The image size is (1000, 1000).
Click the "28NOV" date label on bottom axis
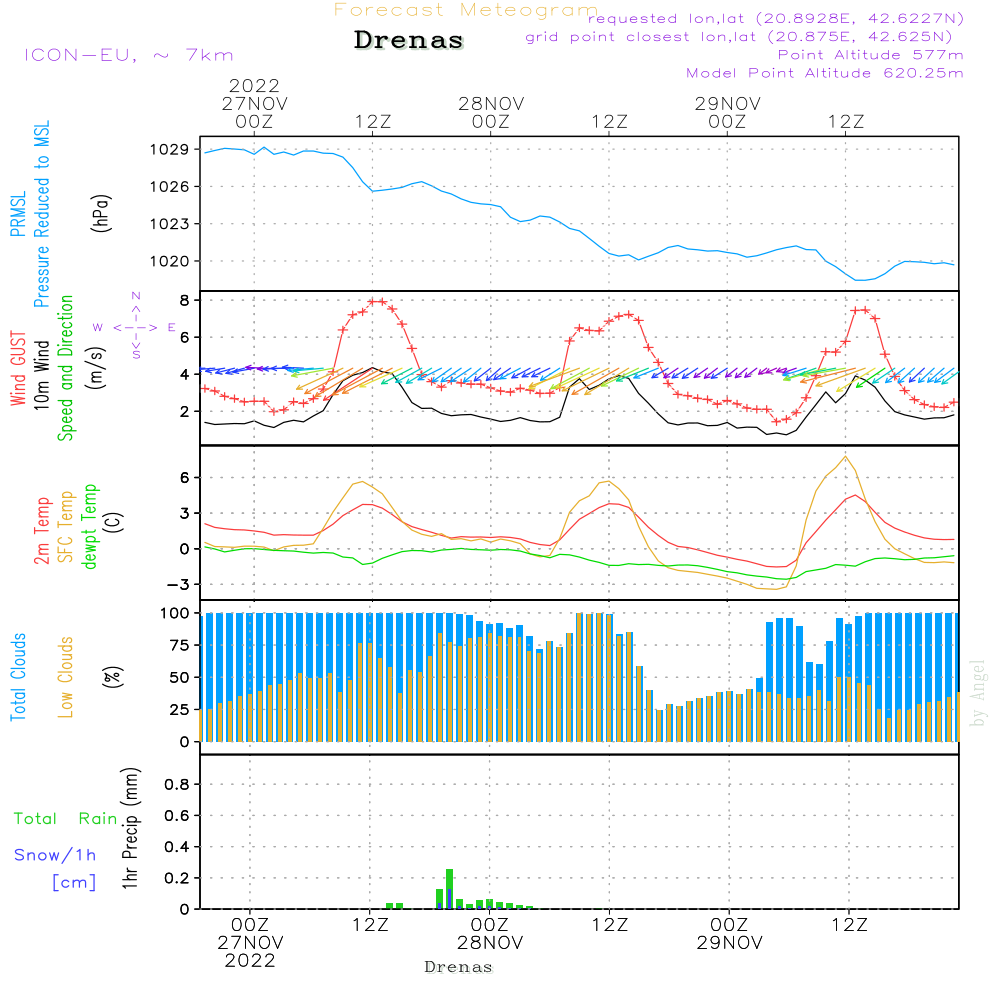490,943
